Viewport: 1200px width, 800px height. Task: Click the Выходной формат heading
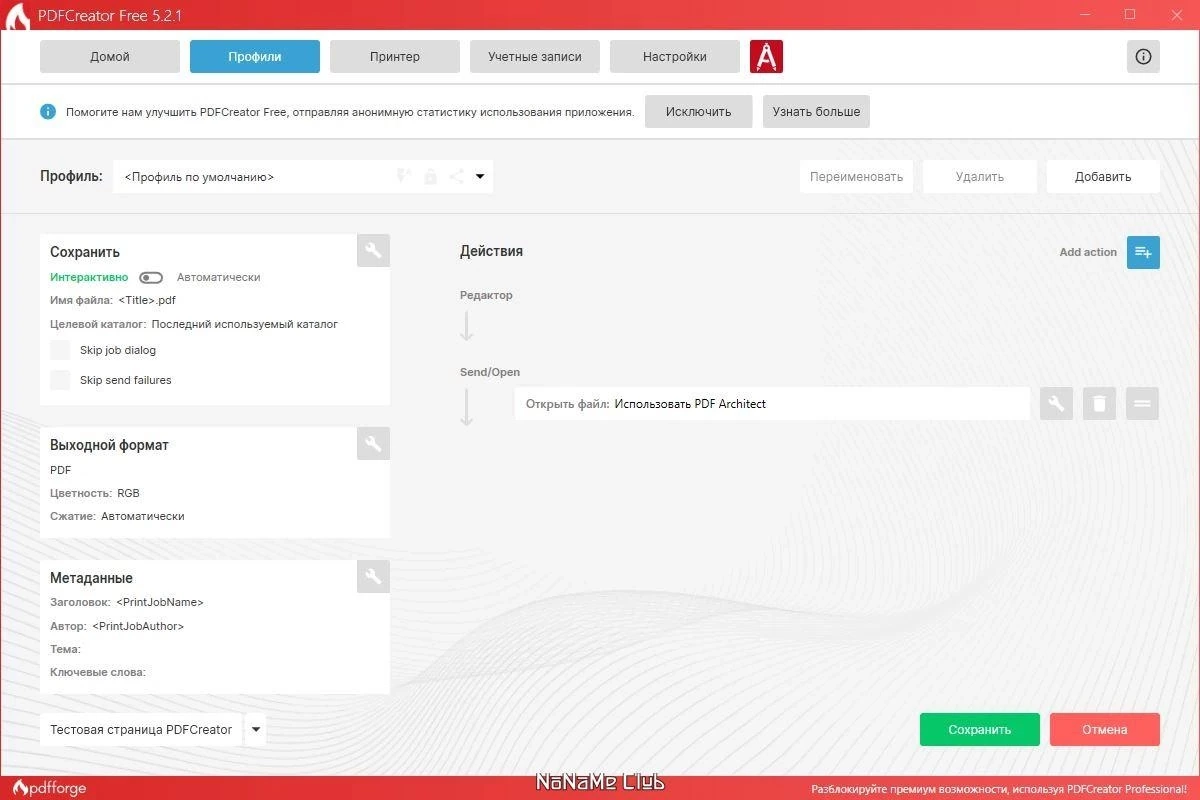(x=109, y=445)
